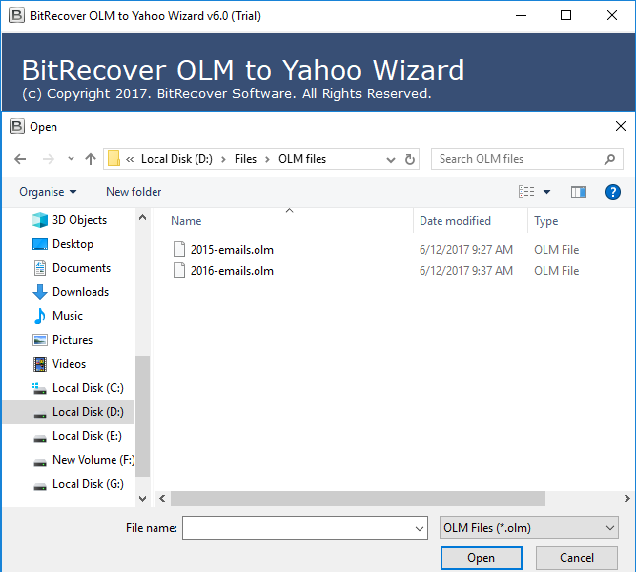The width and height of the screenshot is (636, 572).
Task: Click the Cancel button
Action: 577,558
